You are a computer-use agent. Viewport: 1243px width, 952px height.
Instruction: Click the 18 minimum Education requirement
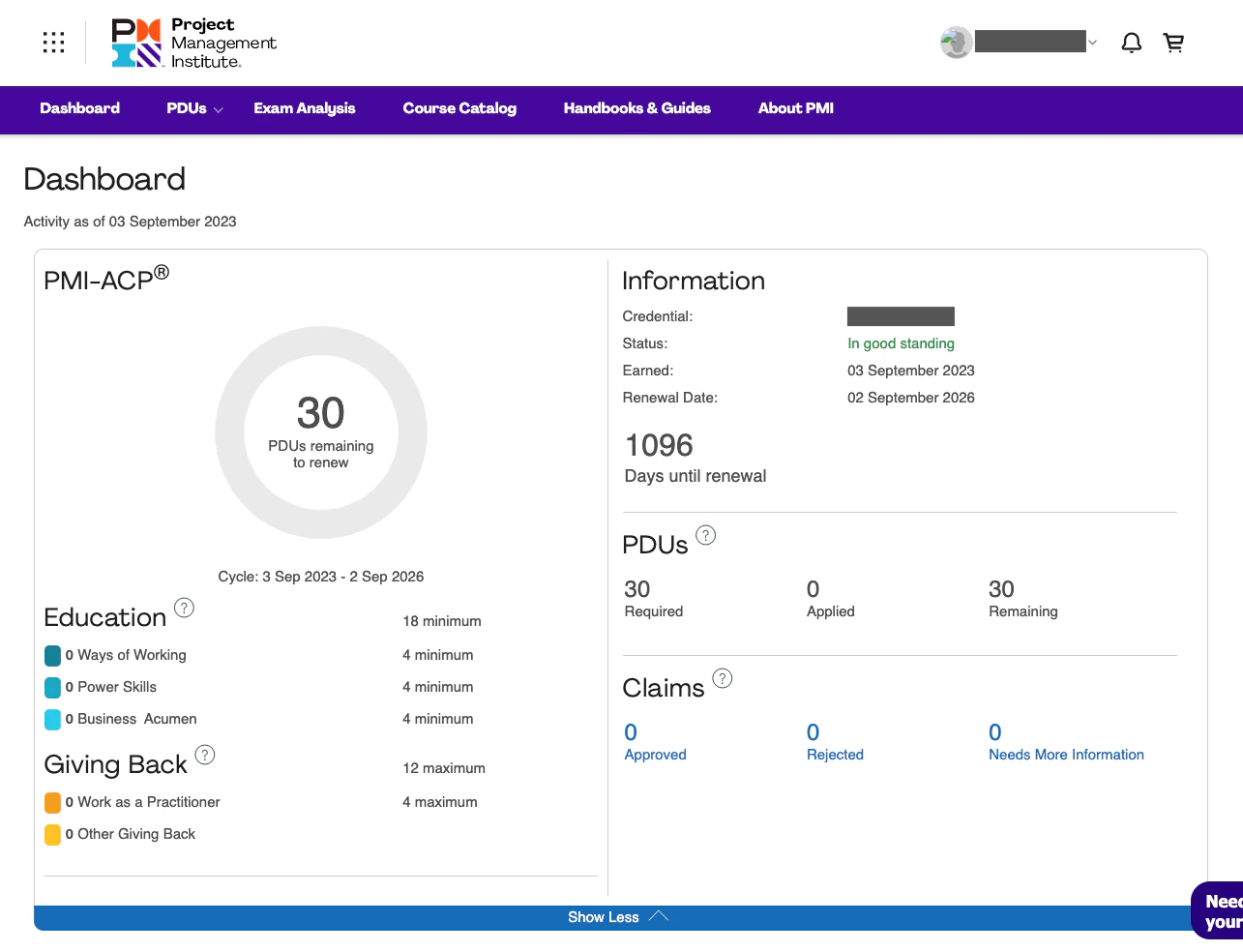[442, 621]
